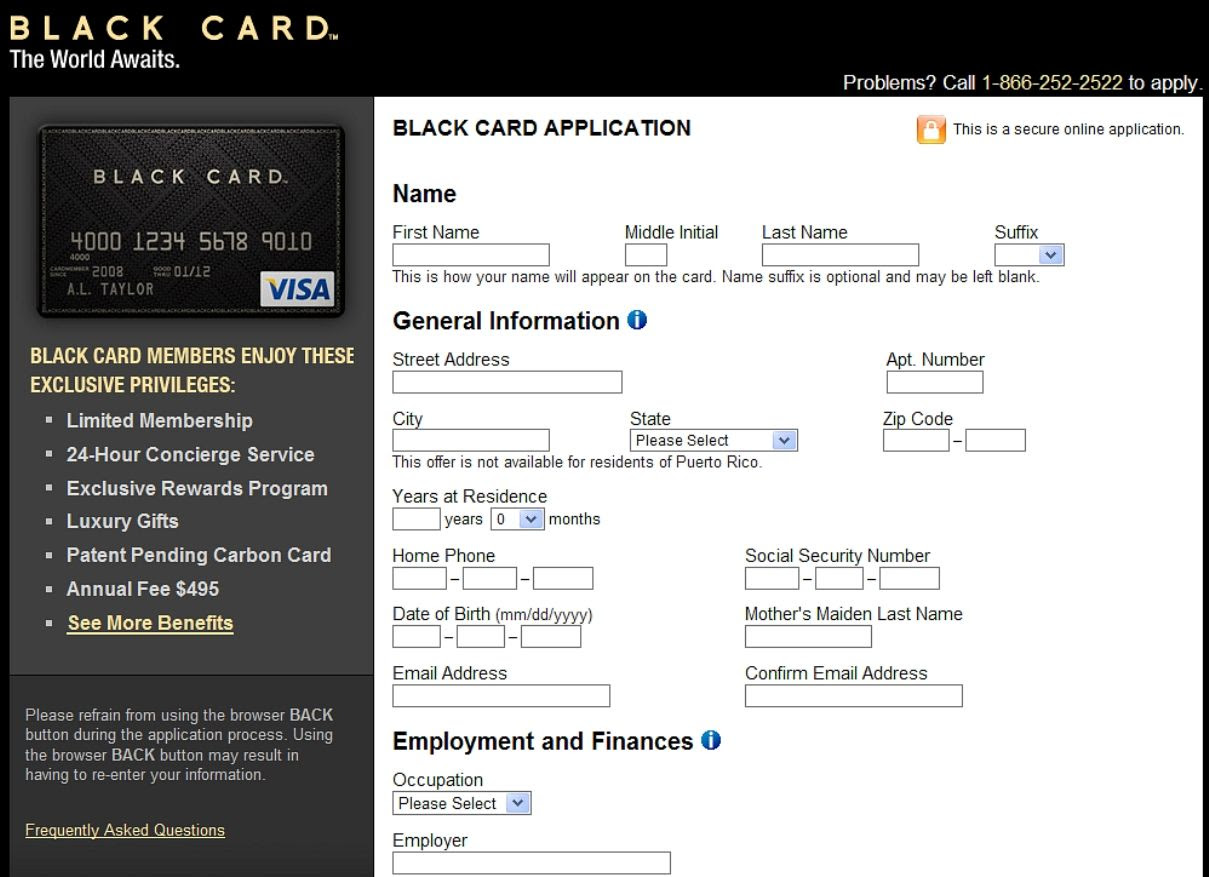1209x877 pixels.
Task: Click the "Patent Pending Carbon Card" text
Action: [x=199, y=555]
